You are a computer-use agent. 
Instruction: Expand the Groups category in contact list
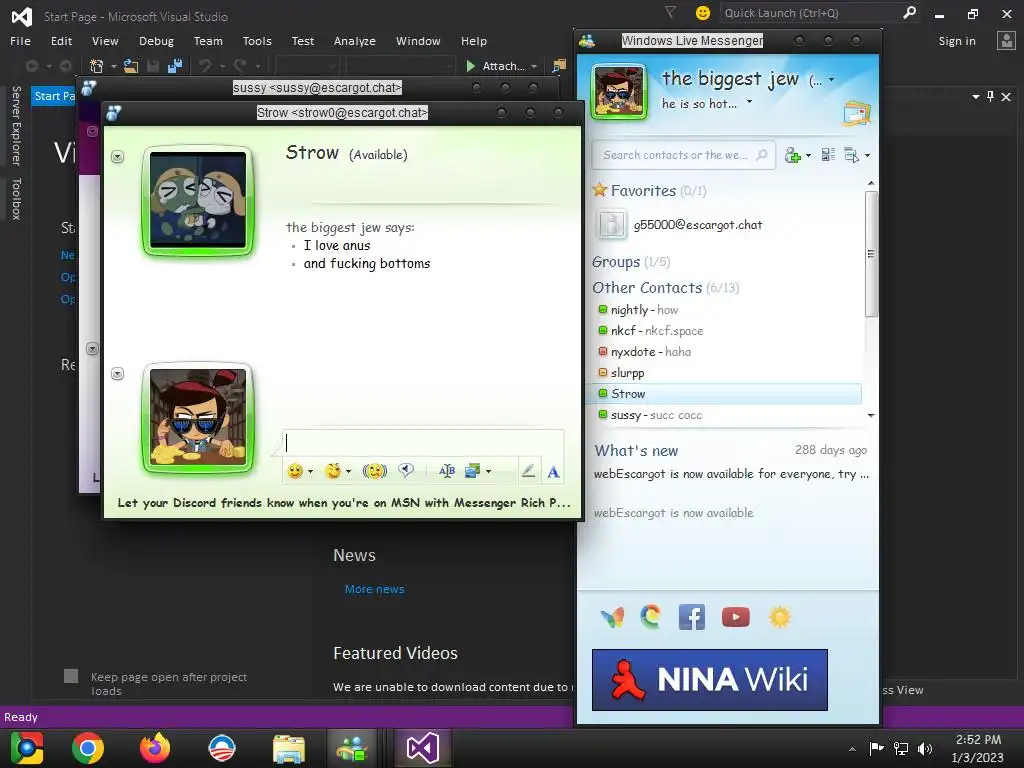616,262
